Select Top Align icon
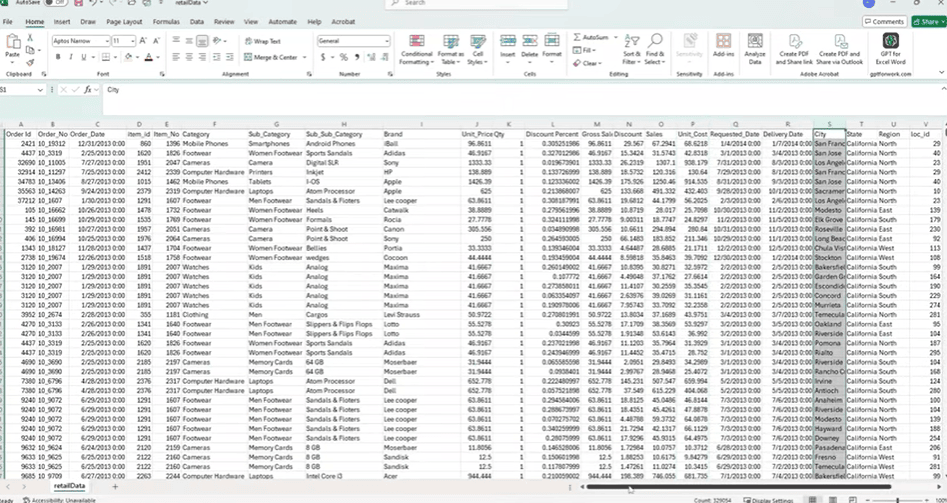The image size is (947, 503). pyautogui.click(x=176, y=40)
